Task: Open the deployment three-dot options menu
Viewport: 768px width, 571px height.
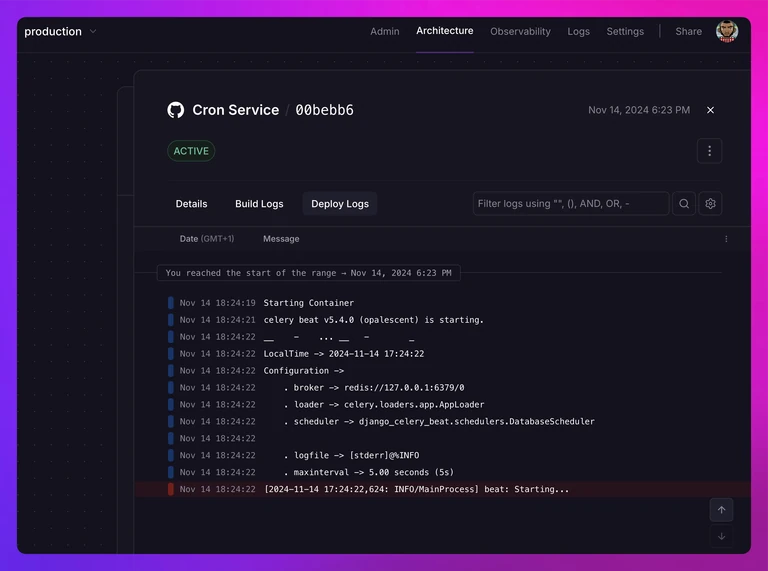Action: (x=709, y=151)
